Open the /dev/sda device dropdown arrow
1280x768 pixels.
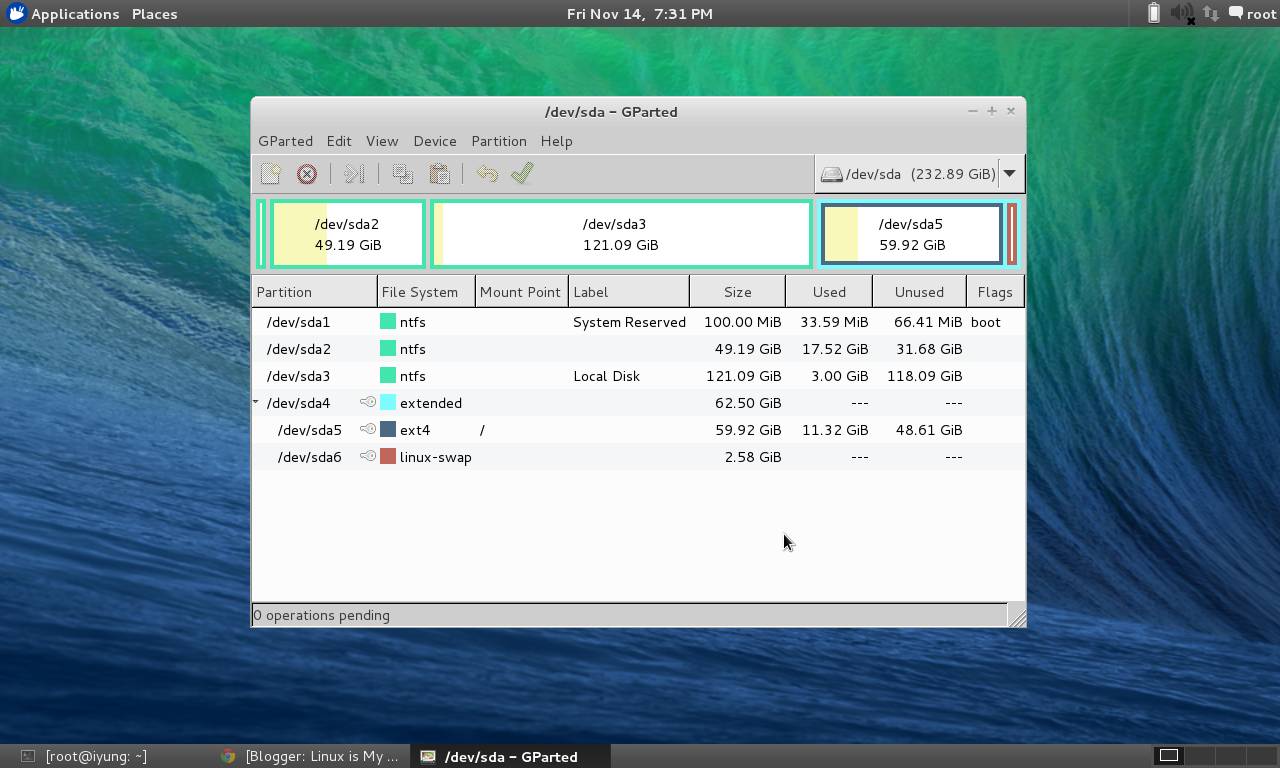pos(1010,173)
